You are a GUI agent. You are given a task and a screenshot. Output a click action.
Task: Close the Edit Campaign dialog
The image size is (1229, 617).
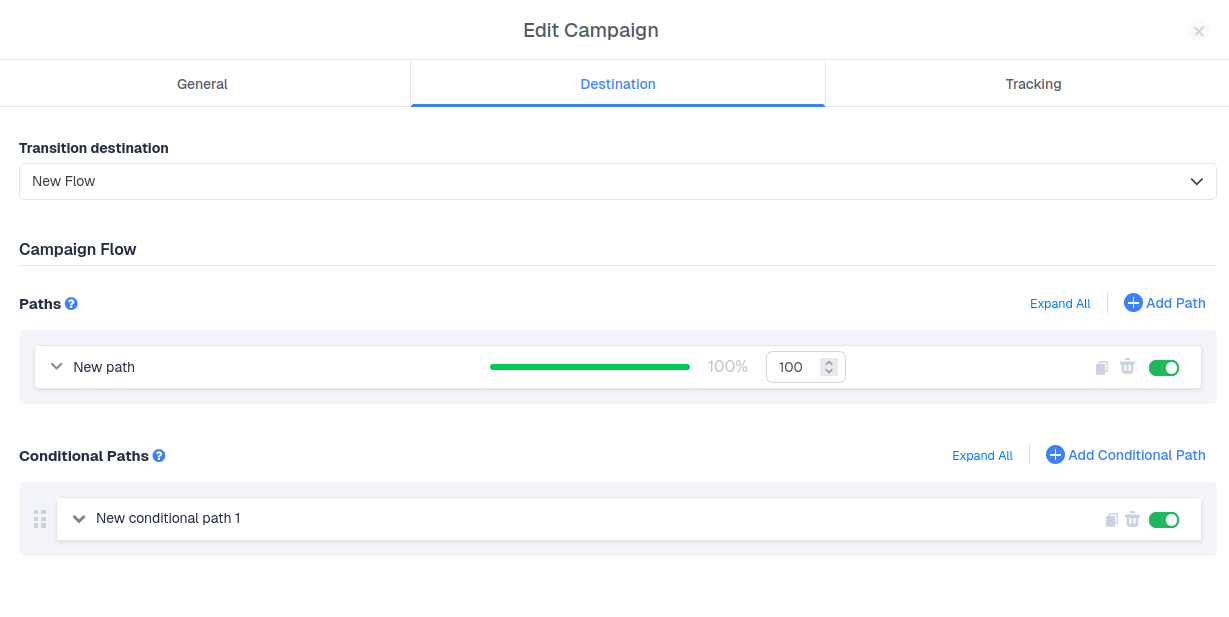(1199, 31)
